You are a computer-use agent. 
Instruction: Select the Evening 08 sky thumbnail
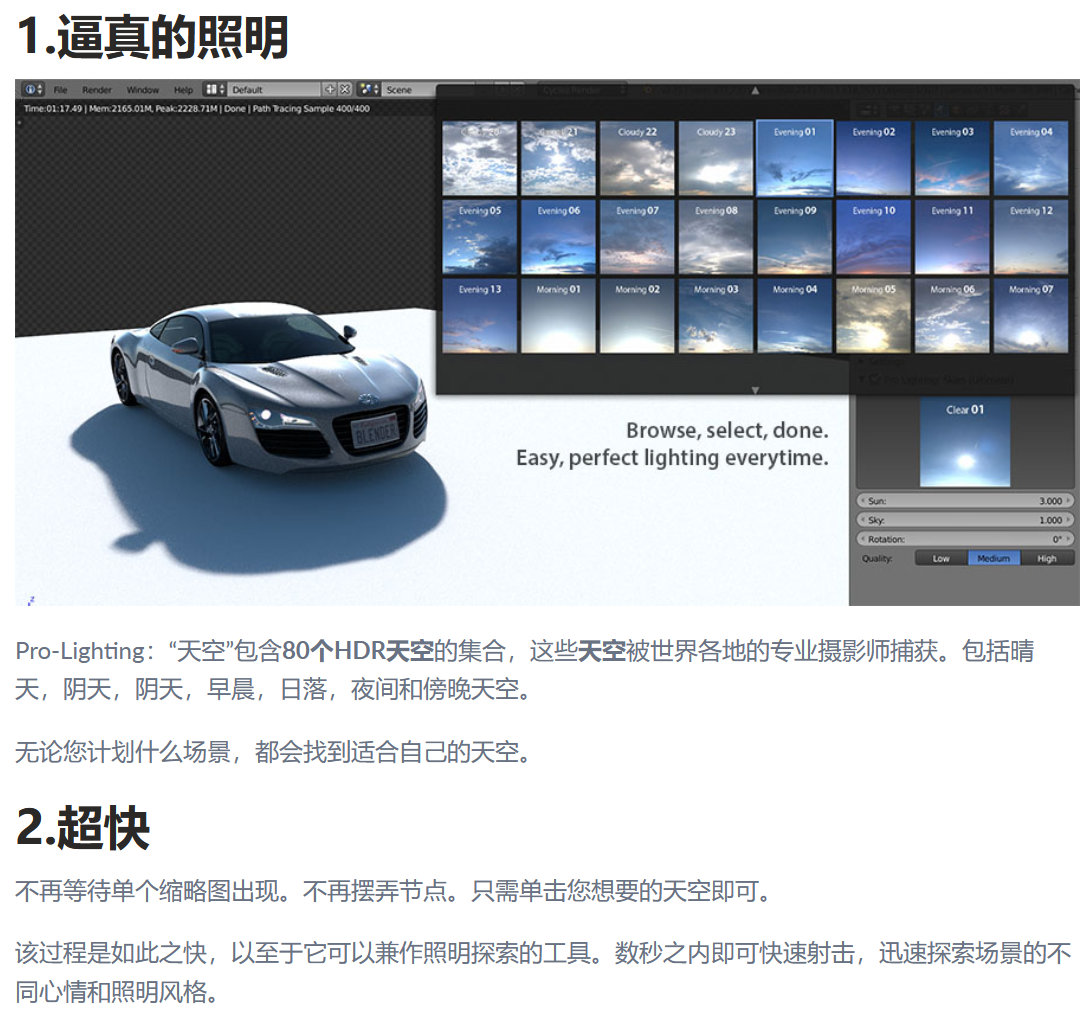pos(715,237)
